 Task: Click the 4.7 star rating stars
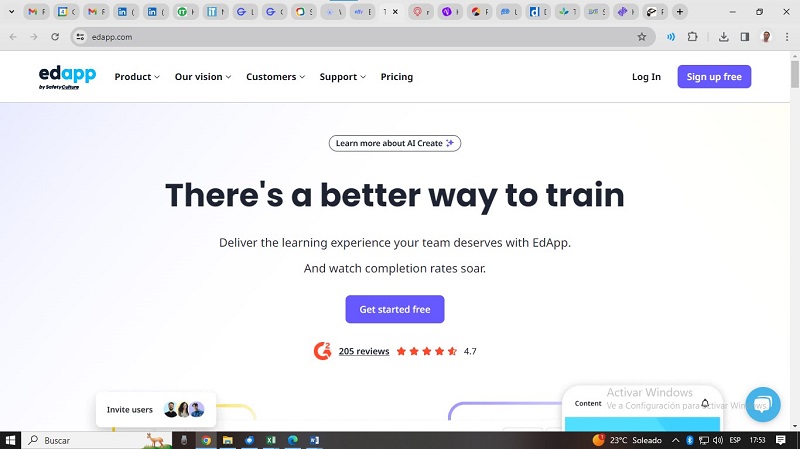[x=427, y=351]
